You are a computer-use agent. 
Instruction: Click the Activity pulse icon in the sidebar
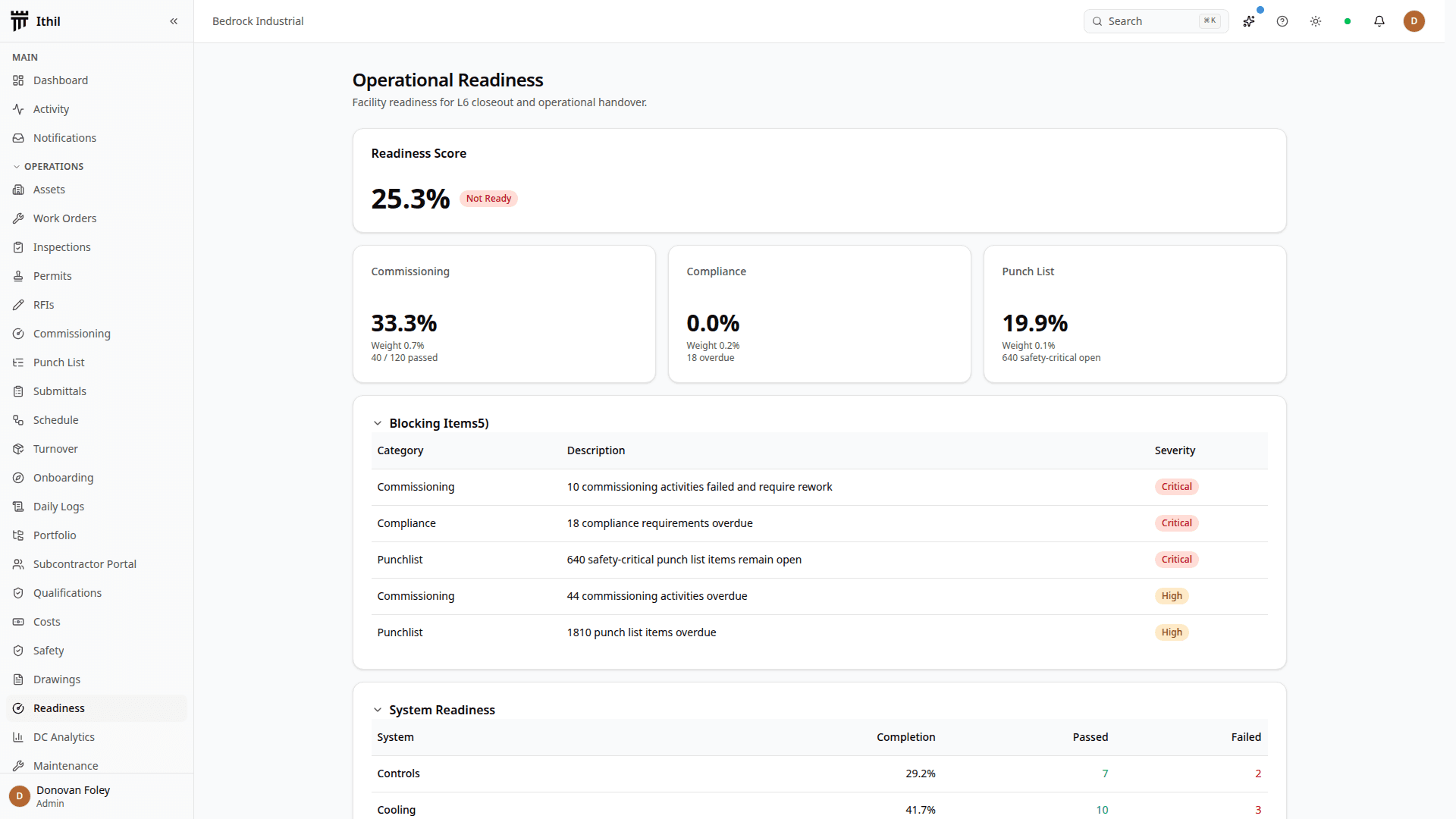click(18, 109)
